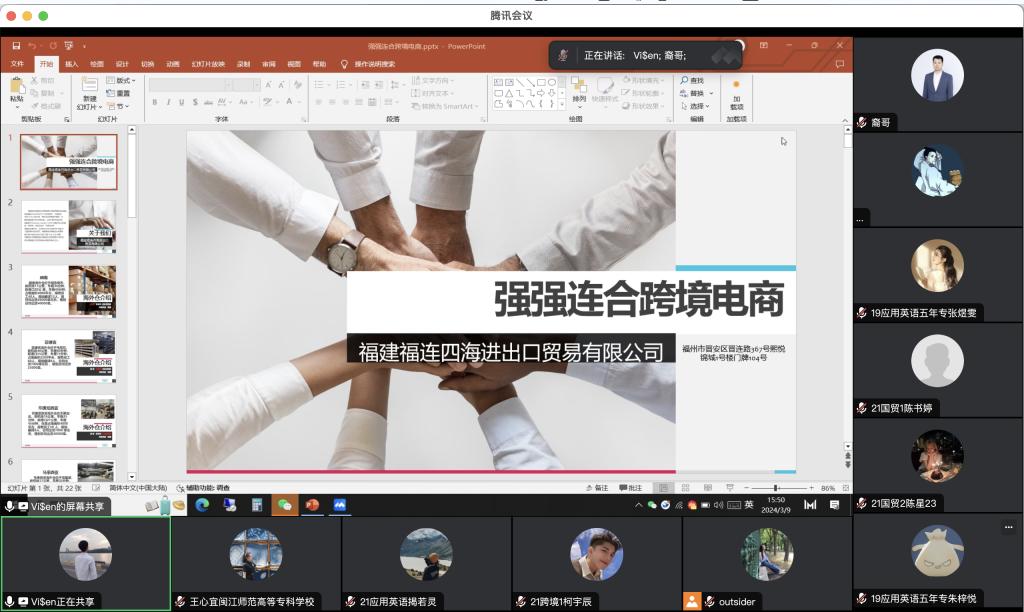1024x612 pixels.
Task: Open the File (文件) menu tab
Action: [x=17, y=64]
